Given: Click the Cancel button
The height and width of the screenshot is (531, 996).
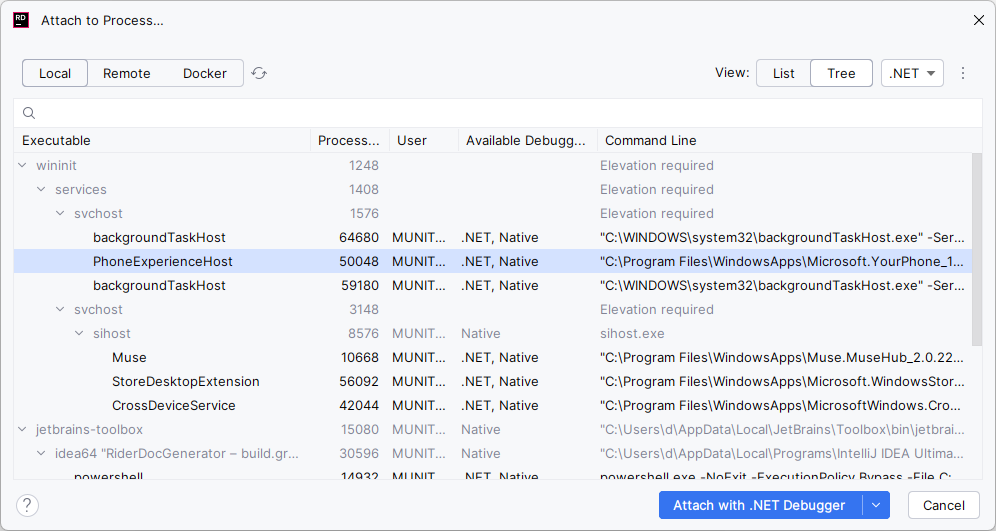Looking at the screenshot, I should click(x=943, y=505).
